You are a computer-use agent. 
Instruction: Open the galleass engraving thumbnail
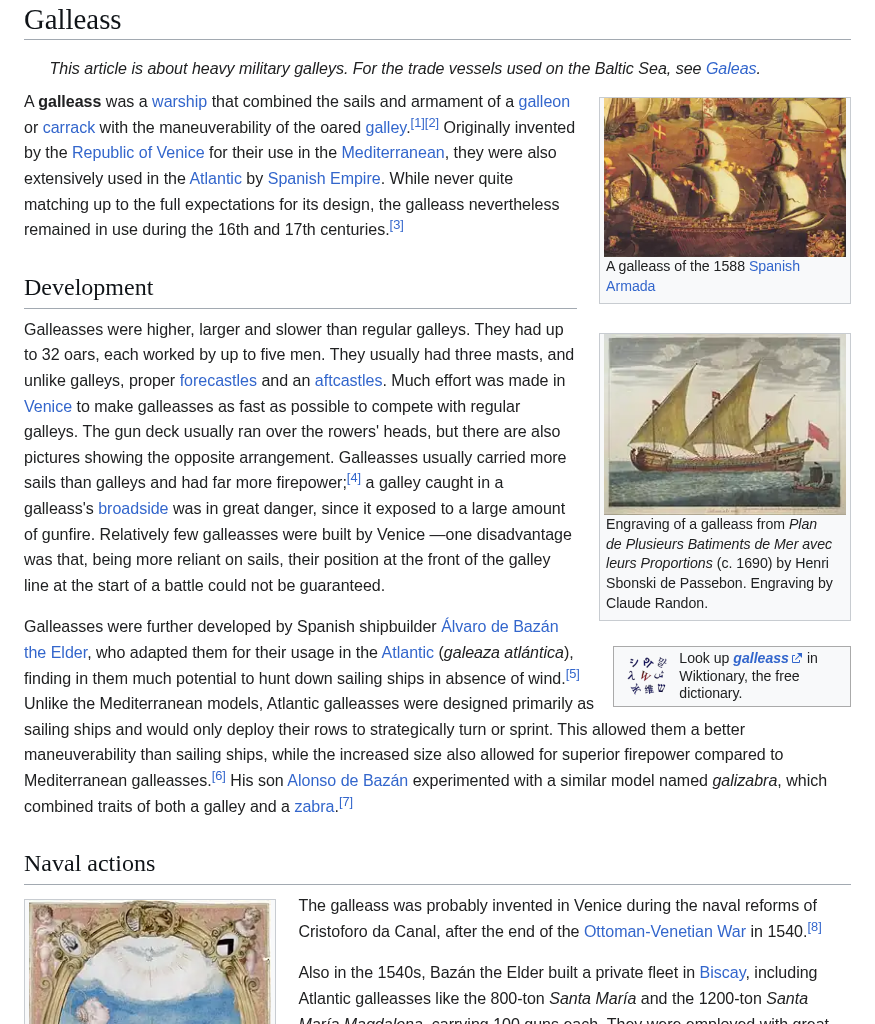click(724, 424)
